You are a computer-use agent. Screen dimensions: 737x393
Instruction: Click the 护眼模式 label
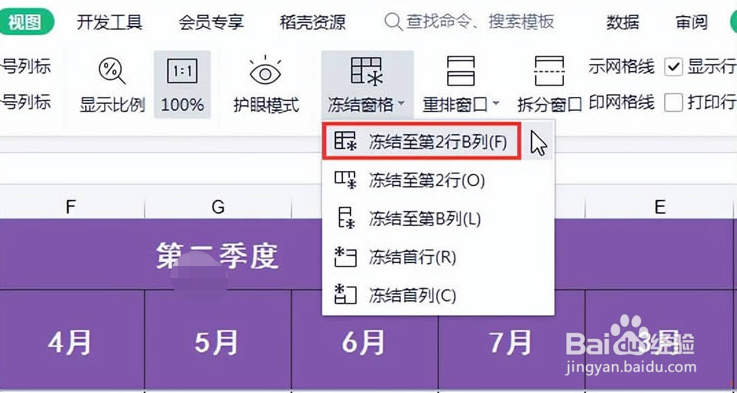pos(266,105)
